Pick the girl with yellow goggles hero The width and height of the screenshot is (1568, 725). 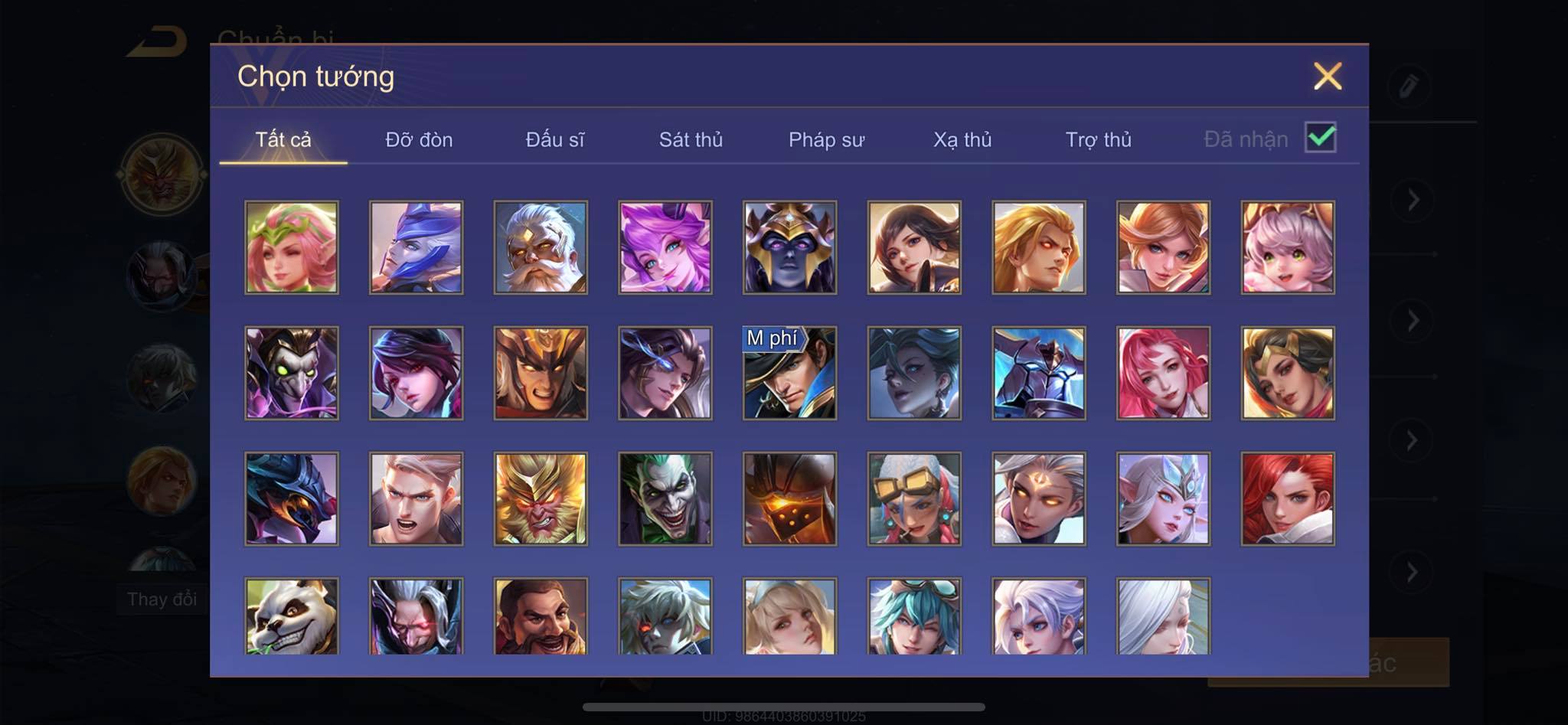pyautogui.click(x=914, y=498)
